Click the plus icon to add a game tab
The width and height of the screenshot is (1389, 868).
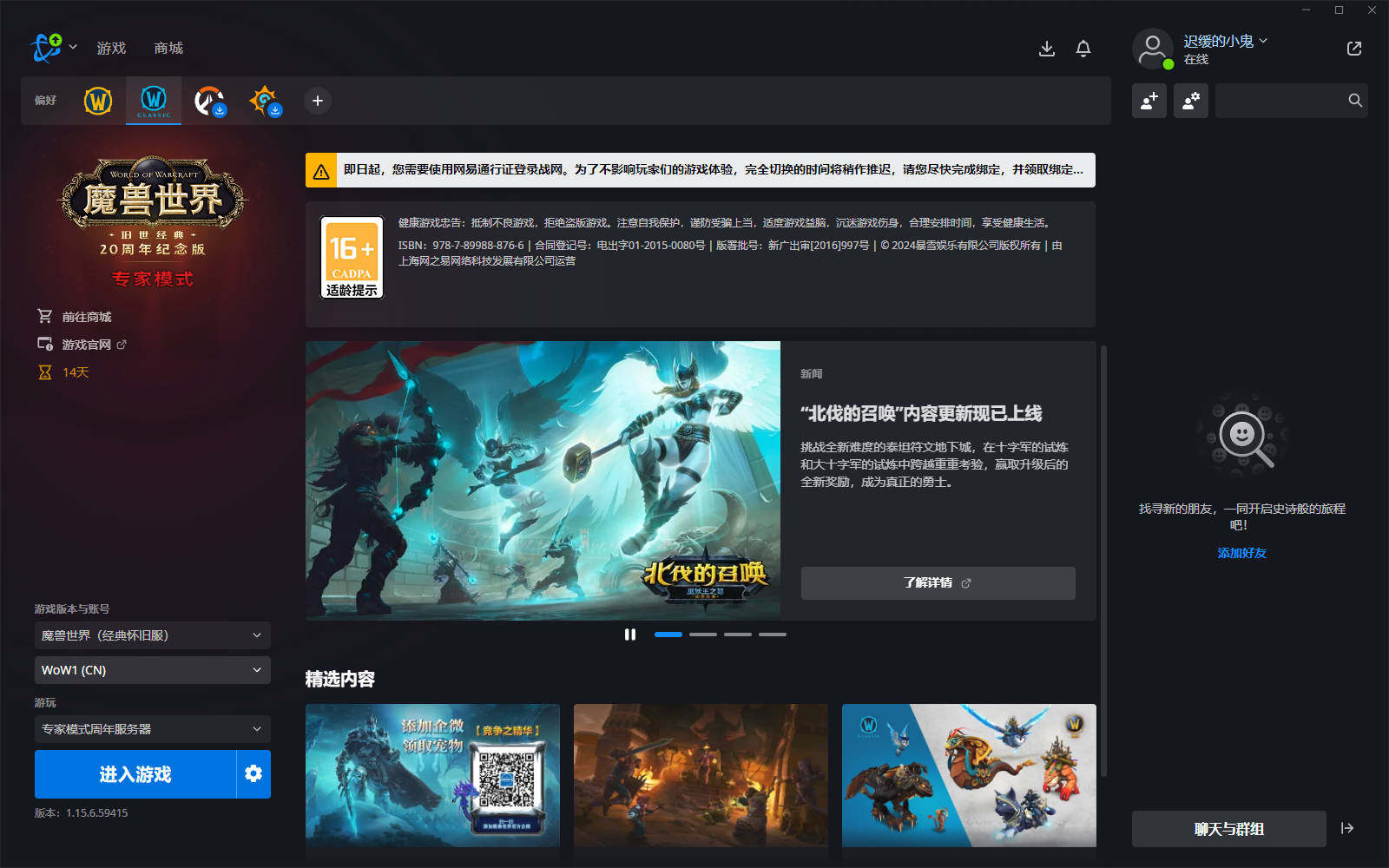(x=317, y=101)
